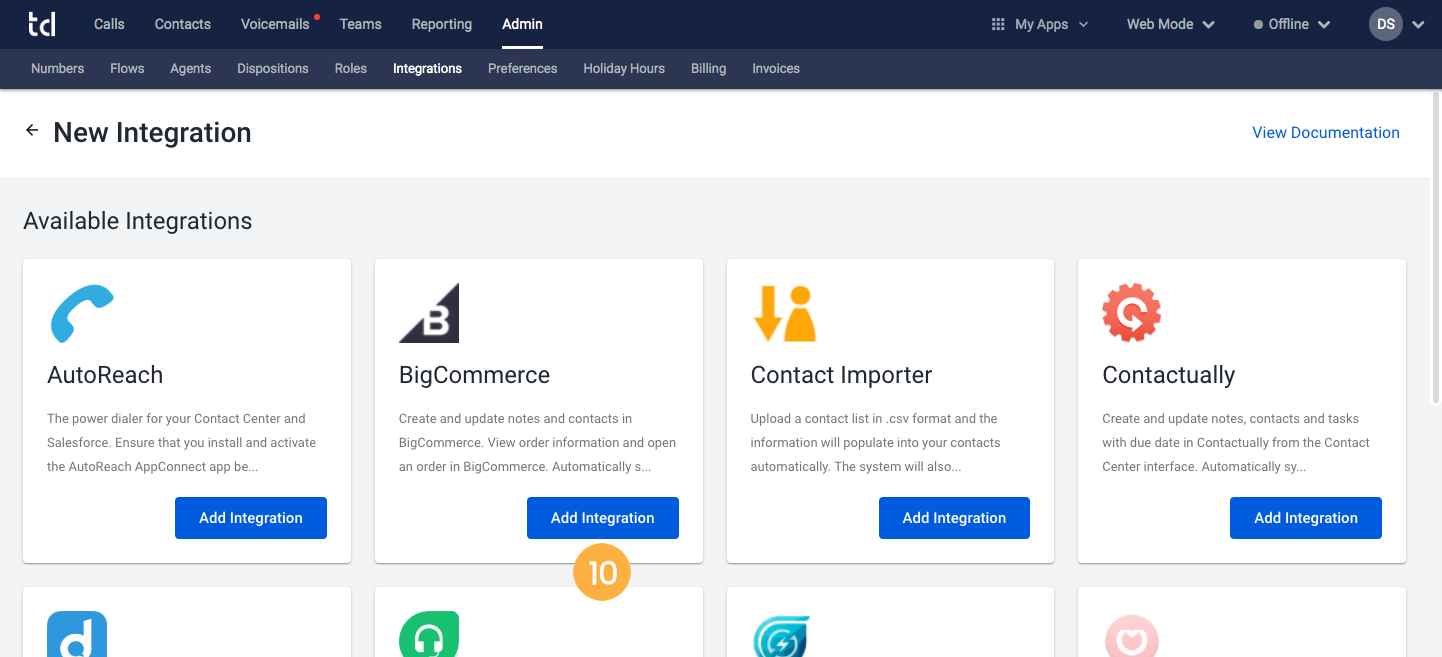Select the Admin tab

tap(522, 24)
